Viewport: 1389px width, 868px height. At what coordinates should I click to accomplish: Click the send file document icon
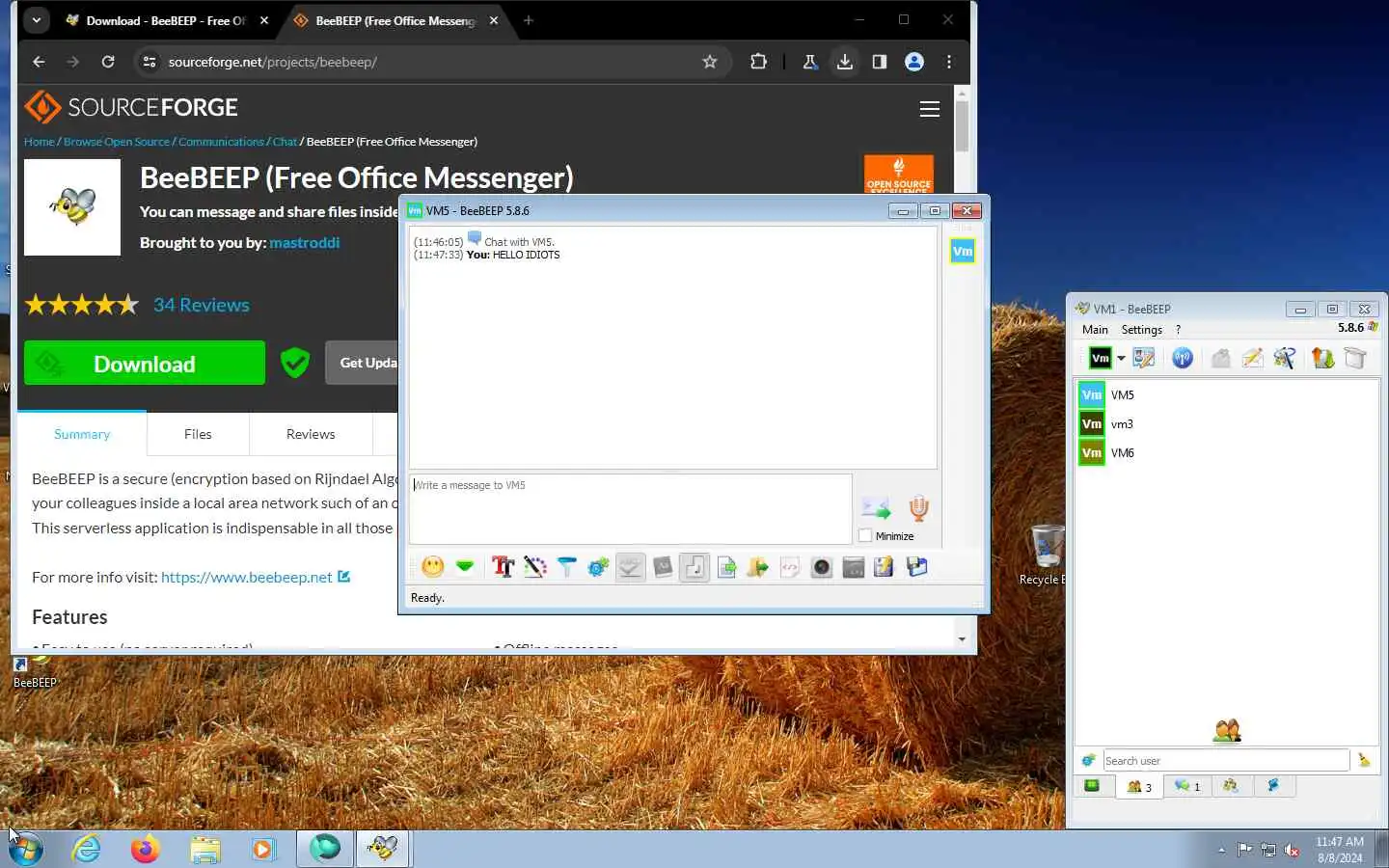point(726,567)
